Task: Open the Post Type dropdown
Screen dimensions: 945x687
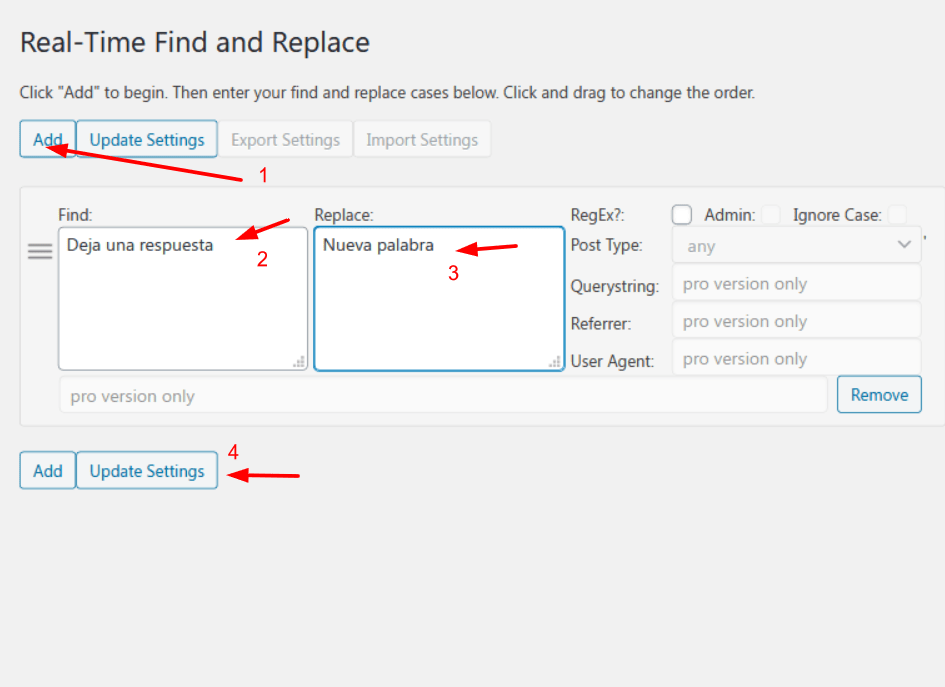Action: click(797, 245)
